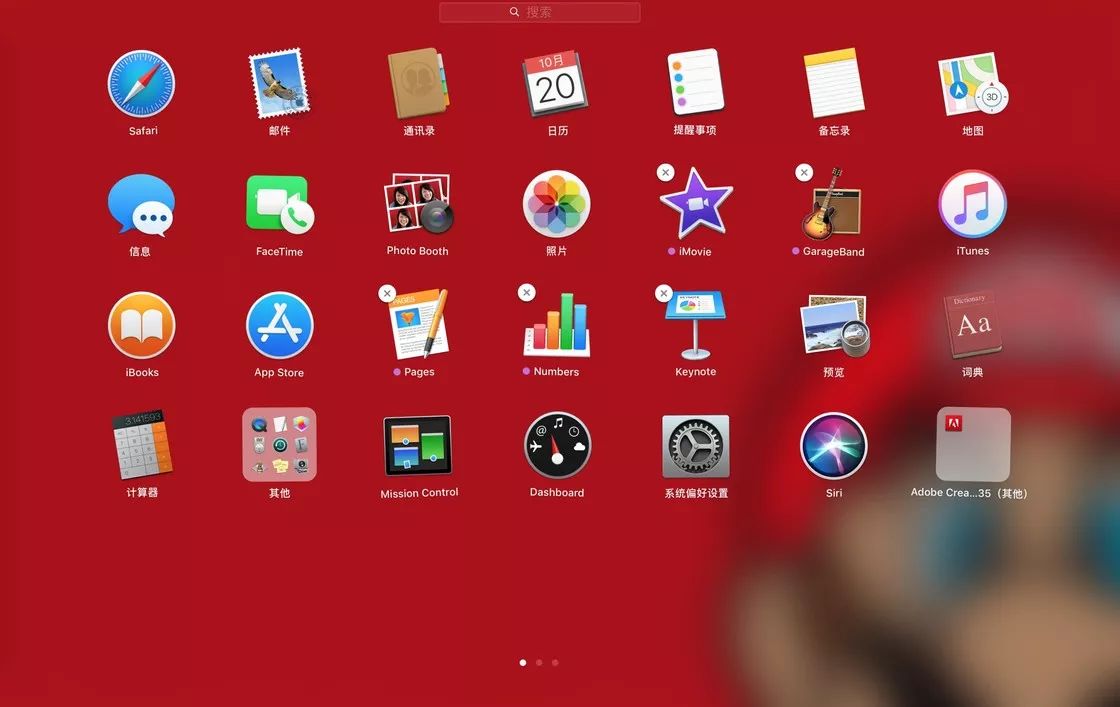The height and width of the screenshot is (707, 1120).
Task: Launch iBooks
Action: (141, 326)
